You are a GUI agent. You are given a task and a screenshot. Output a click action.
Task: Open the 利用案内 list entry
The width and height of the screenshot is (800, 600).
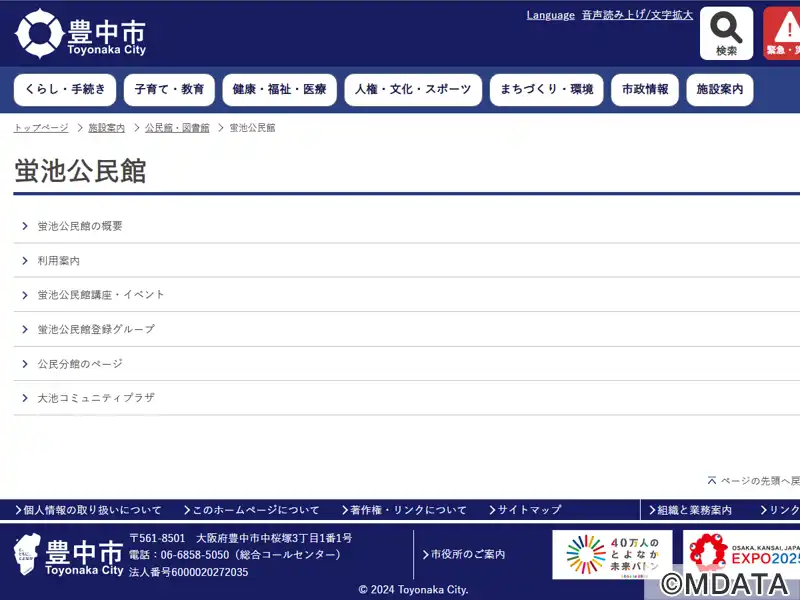tap(59, 260)
